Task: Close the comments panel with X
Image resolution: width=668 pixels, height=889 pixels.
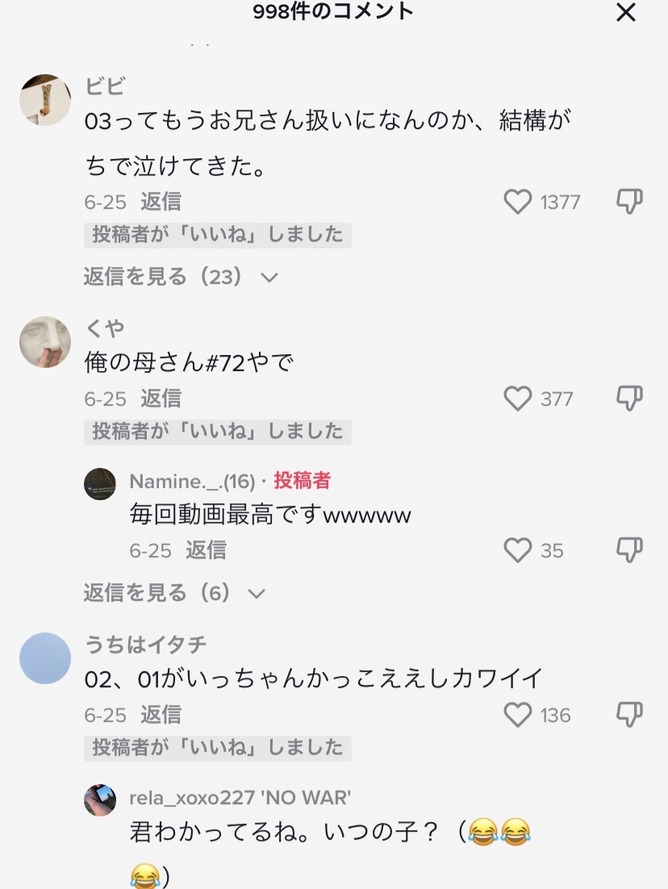Action: (626, 12)
